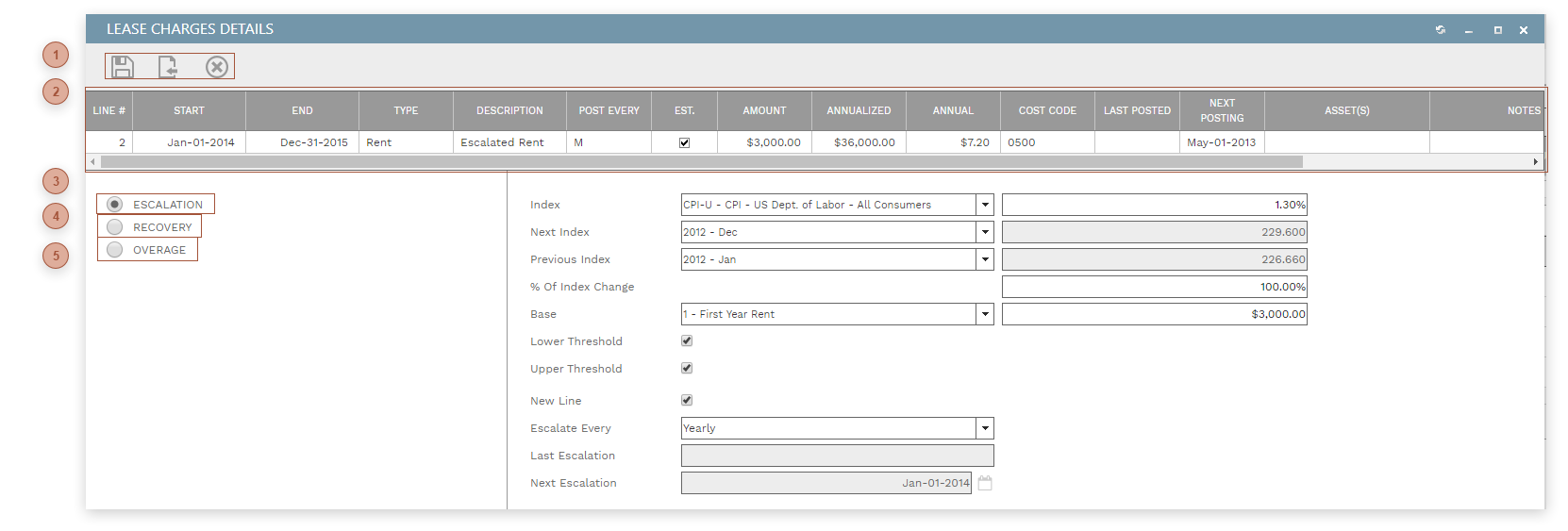Click the 226.660 Previous Index value field

1155,259
